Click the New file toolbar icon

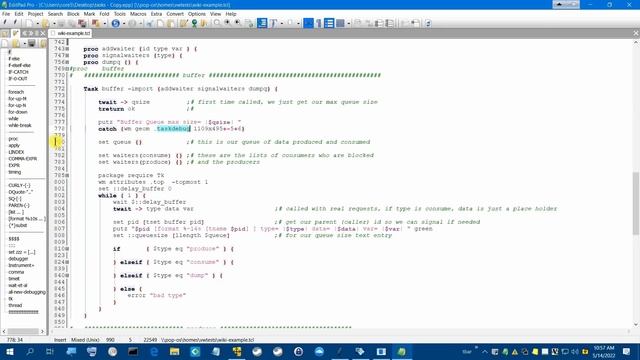29,23
